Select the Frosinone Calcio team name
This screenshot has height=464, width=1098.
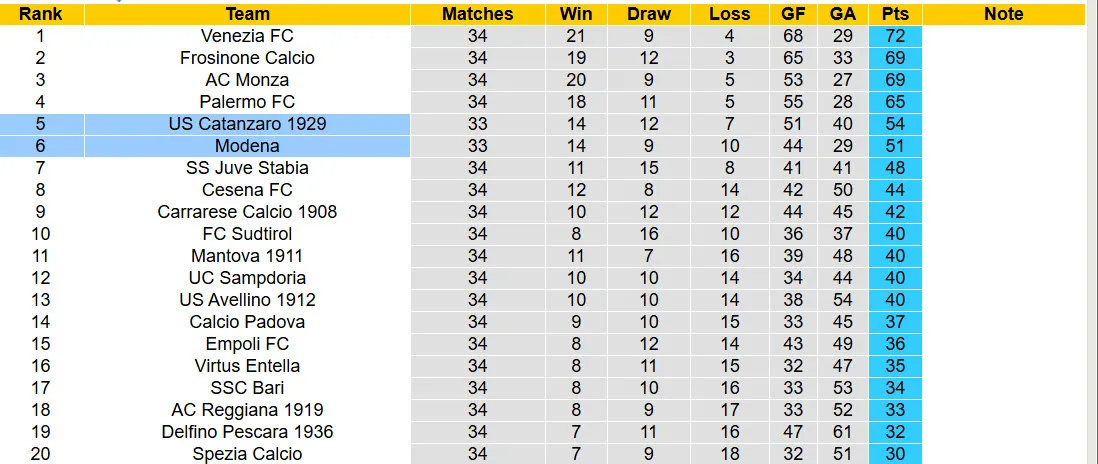coord(247,58)
